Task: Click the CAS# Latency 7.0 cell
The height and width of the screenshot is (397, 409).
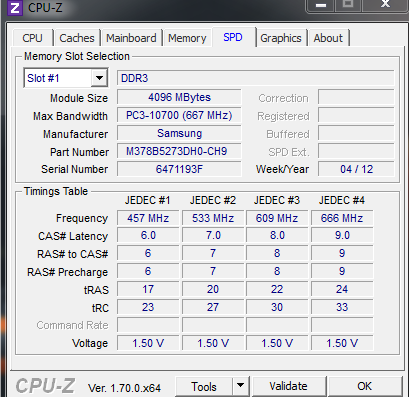Action: click(213, 236)
